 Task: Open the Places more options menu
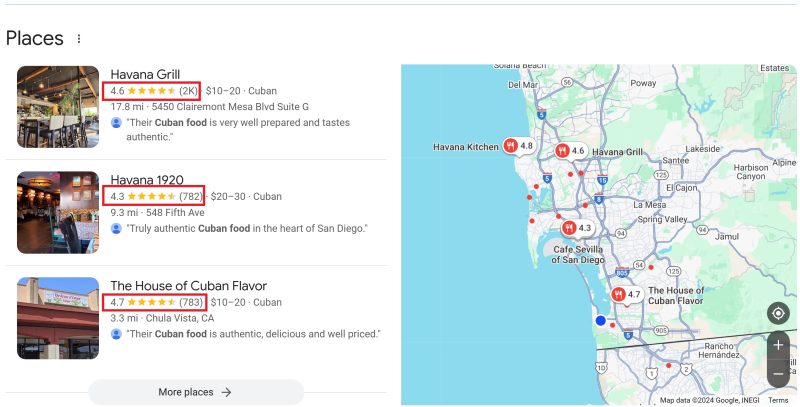click(79, 39)
